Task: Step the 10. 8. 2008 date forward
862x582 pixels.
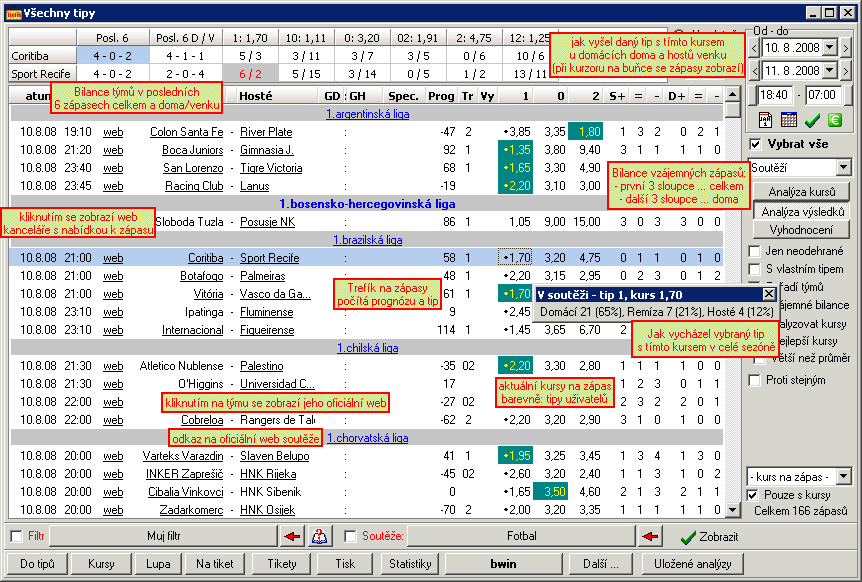Action: (846, 48)
